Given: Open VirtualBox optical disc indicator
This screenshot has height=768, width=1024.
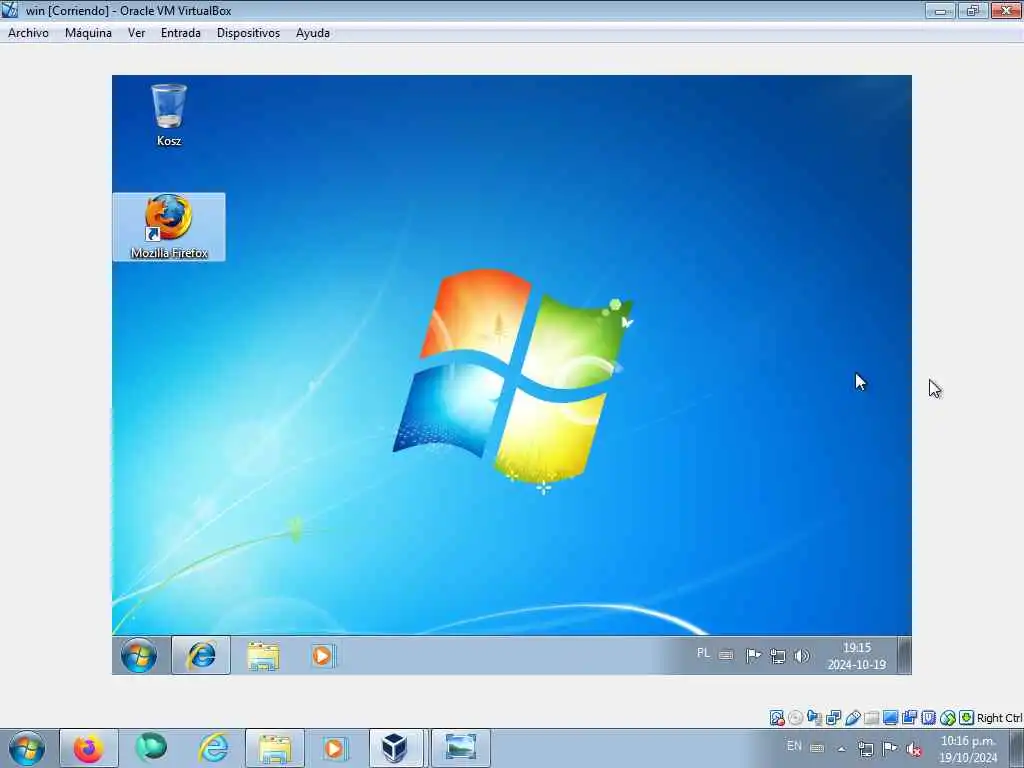Looking at the screenshot, I should click(x=795, y=718).
